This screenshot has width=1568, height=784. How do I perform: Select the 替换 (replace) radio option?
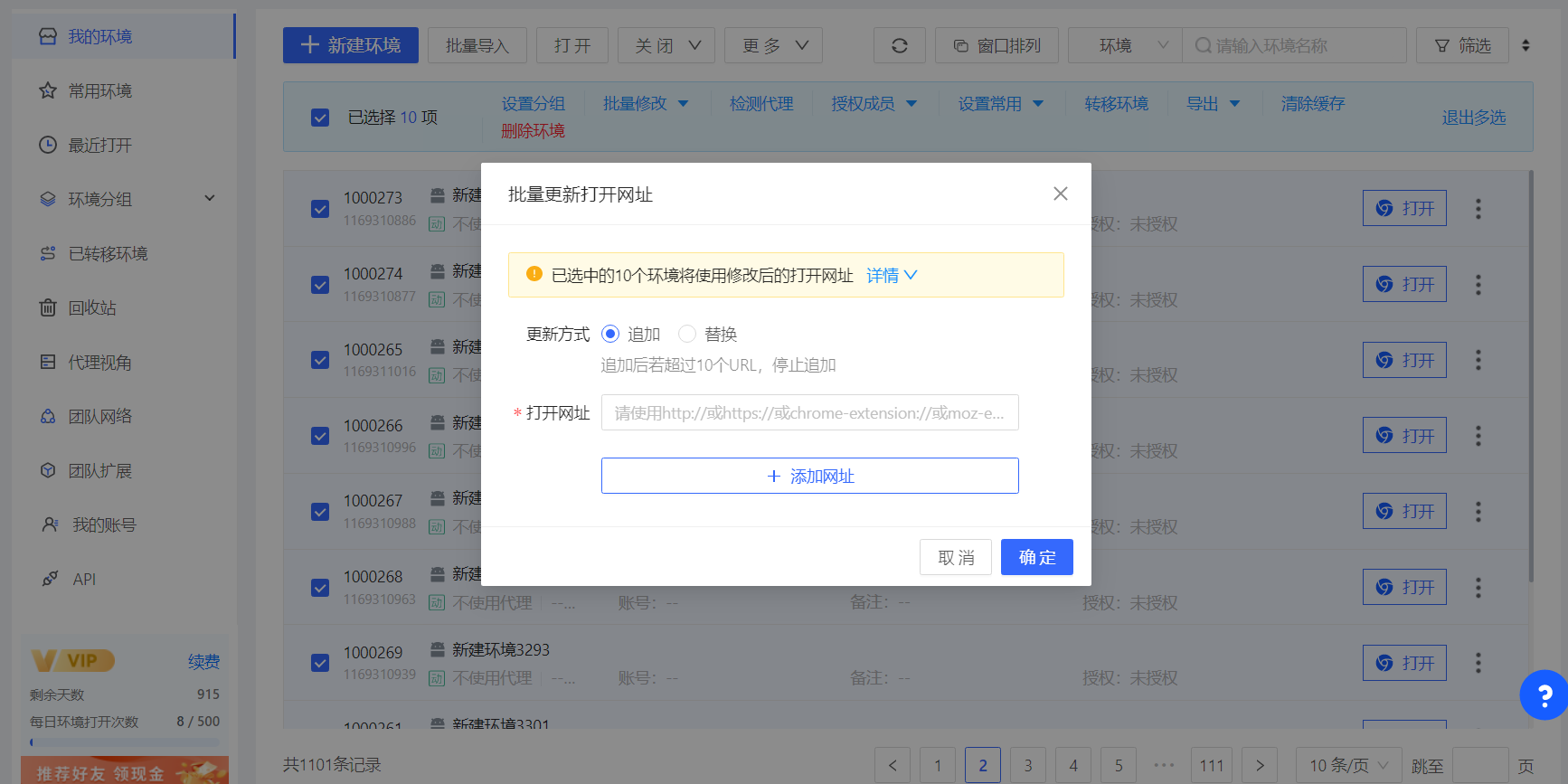[x=687, y=335]
